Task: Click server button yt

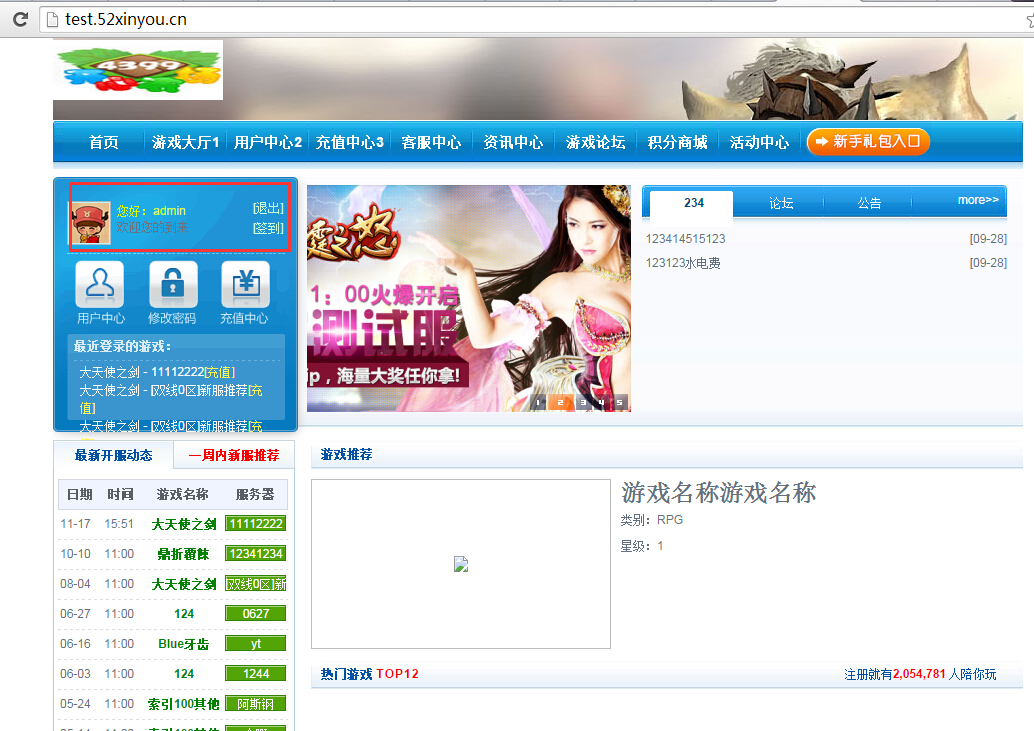Action: point(256,644)
